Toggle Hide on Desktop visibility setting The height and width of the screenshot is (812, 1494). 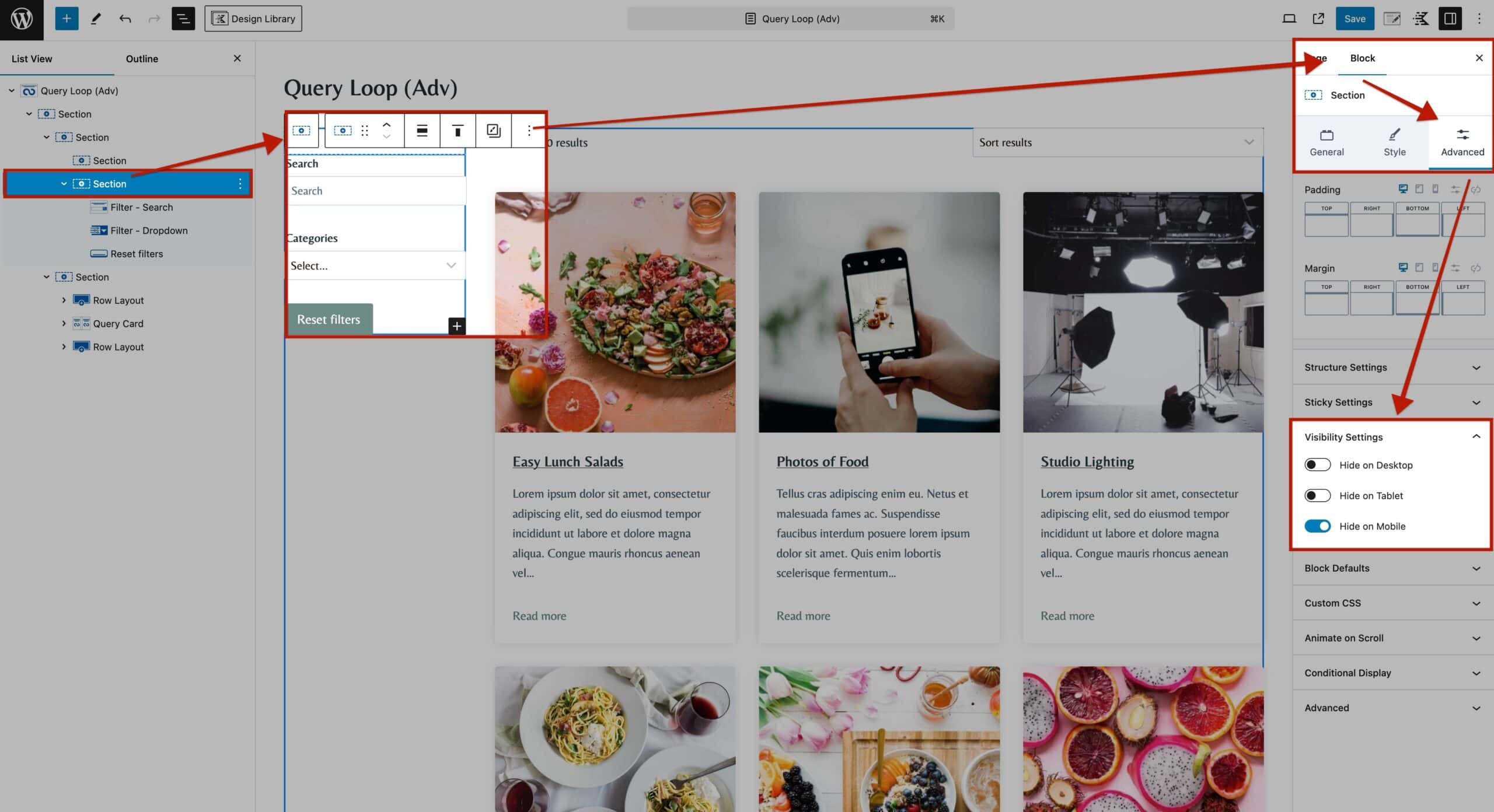[x=1317, y=464]
